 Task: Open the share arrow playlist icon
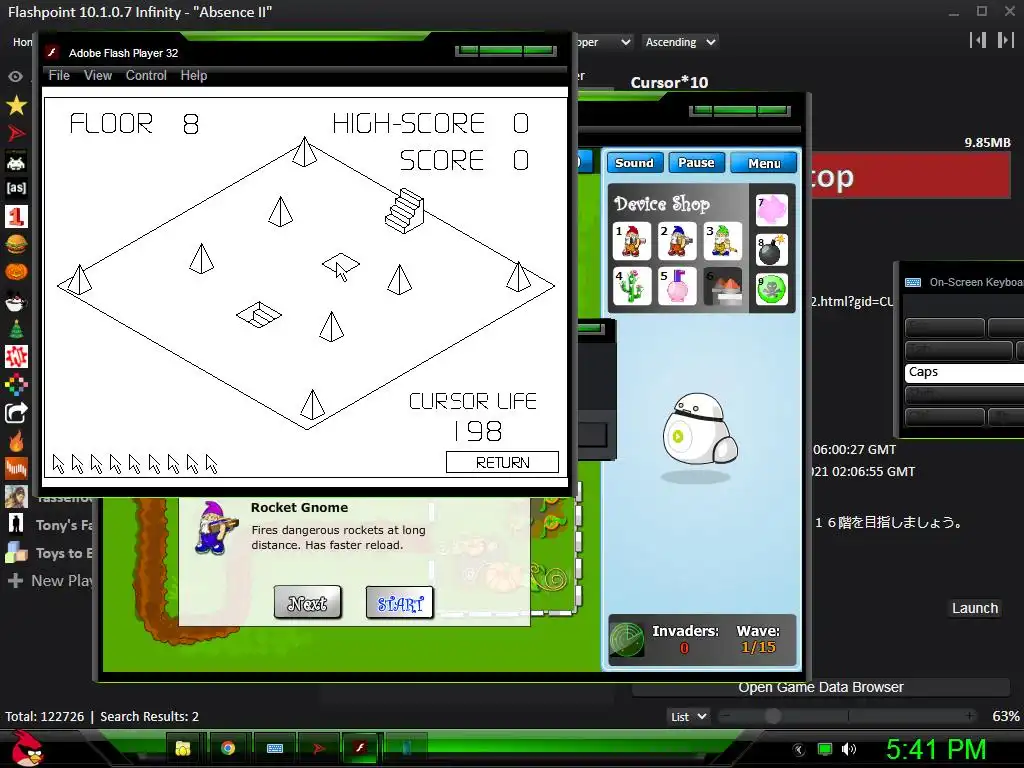pyautogui.click(x=16, y=413)
